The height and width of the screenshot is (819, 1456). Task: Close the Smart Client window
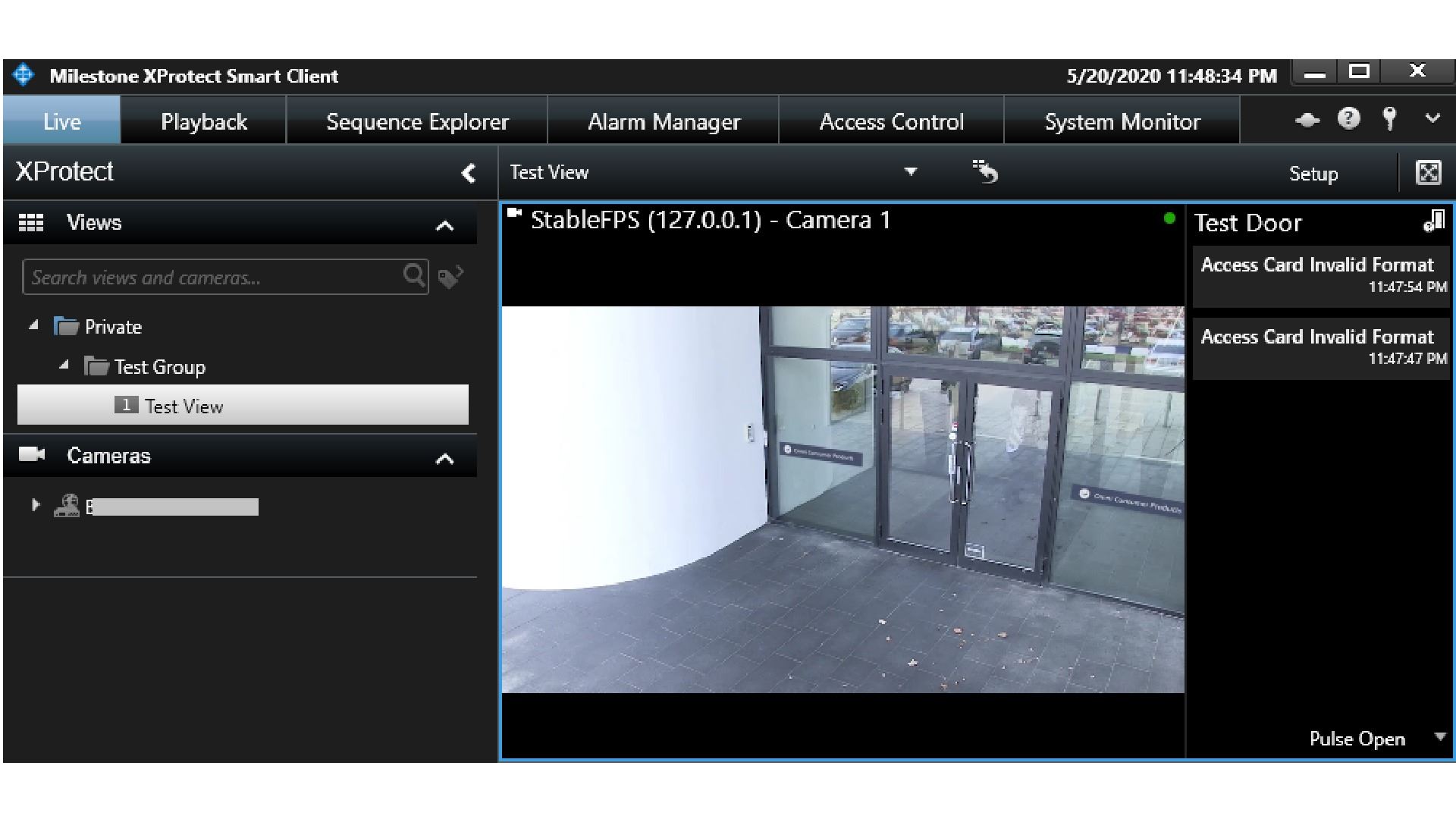[1417, 71]
